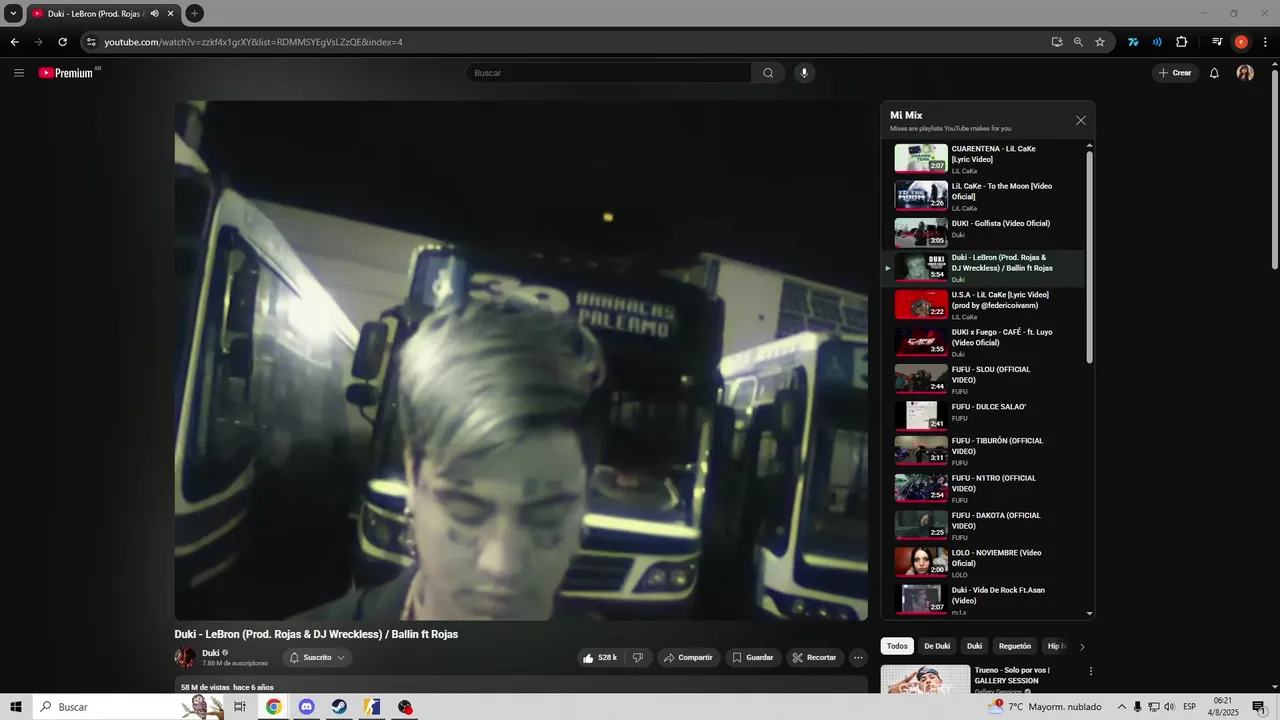The height and width of the screenshot is (720, 1280).
Task: Open the taskbar volume icon
Action: pyautogui.click(x=1170, y=707)
